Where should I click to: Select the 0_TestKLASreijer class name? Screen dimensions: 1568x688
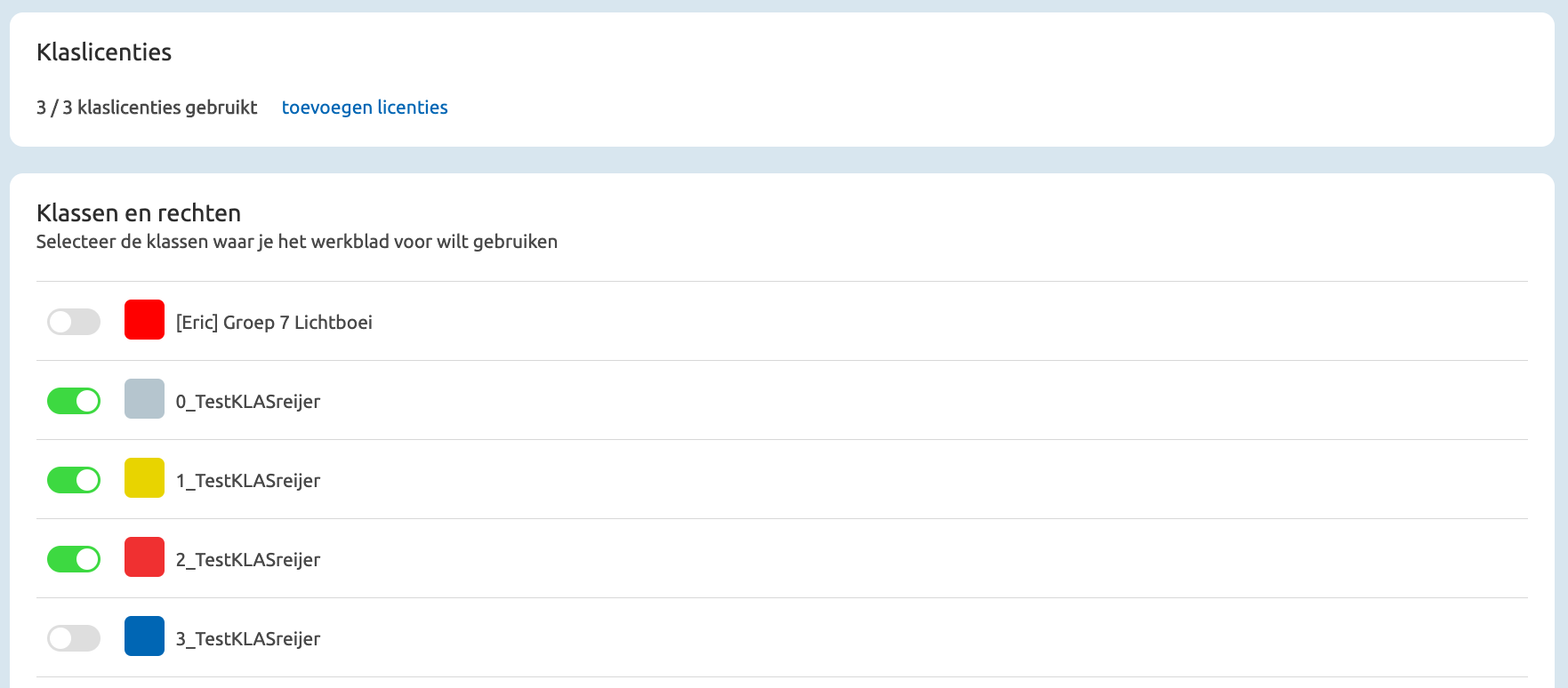pos(248,402)
